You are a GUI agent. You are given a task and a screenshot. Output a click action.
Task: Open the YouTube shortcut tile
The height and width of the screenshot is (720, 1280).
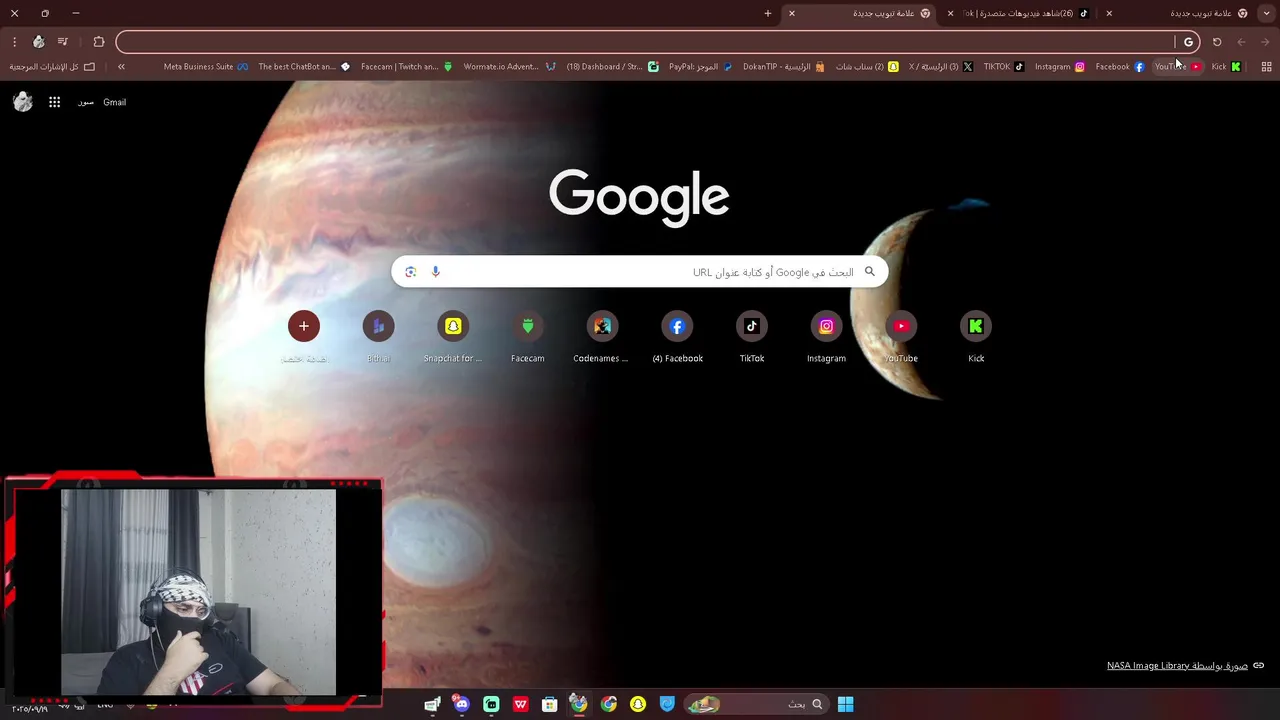pyautogui.click(x=901, y=337)
